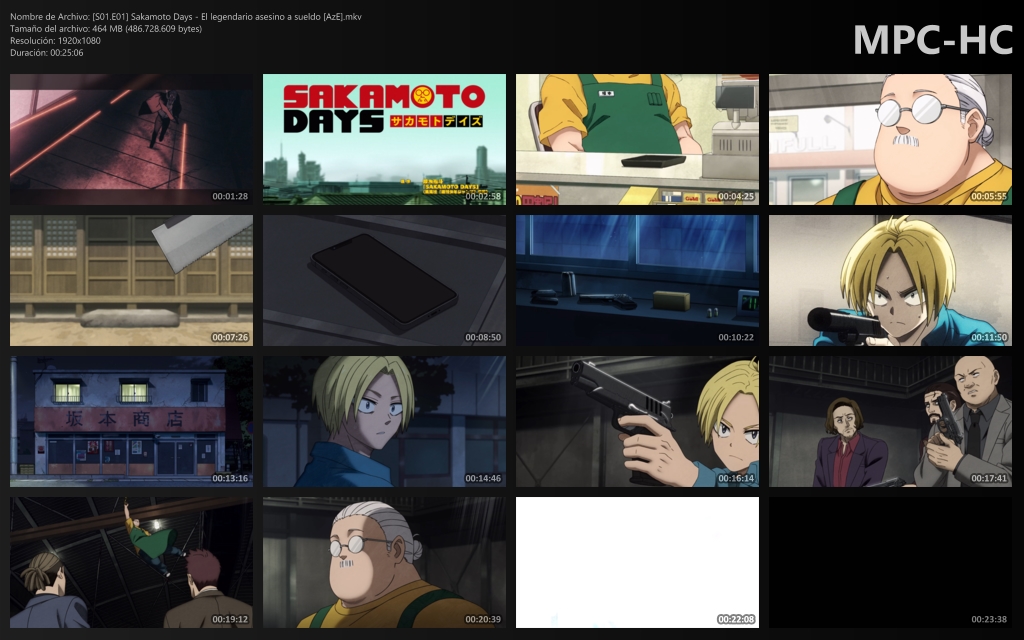
Task: Select the final dark thumbnail at 00:23:38
Action: pos(889,561)
